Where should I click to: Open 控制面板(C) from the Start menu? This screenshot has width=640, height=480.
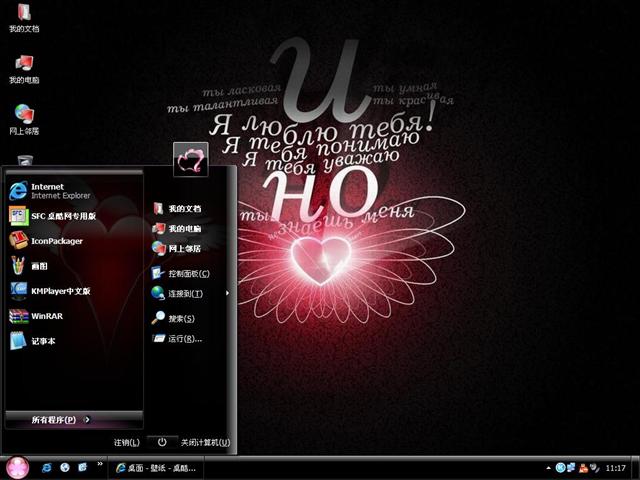(x=189, y=273)
